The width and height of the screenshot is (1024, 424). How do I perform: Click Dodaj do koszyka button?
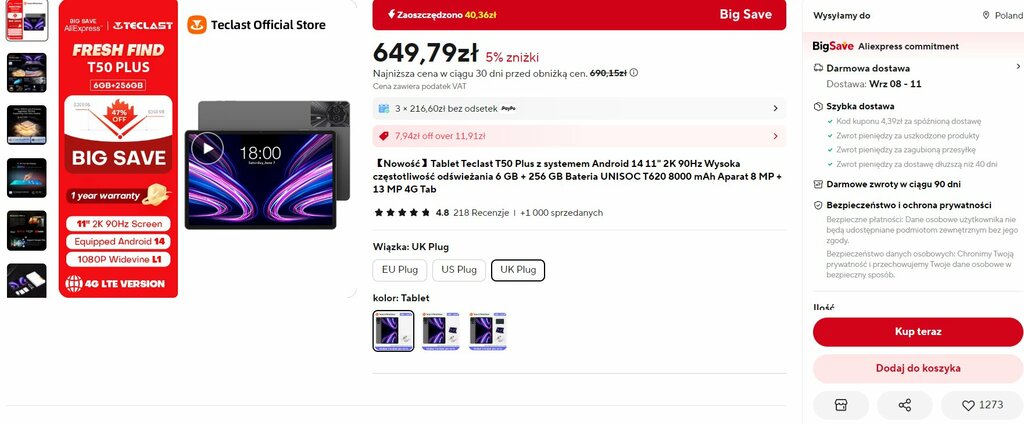(x=918, y=368)
